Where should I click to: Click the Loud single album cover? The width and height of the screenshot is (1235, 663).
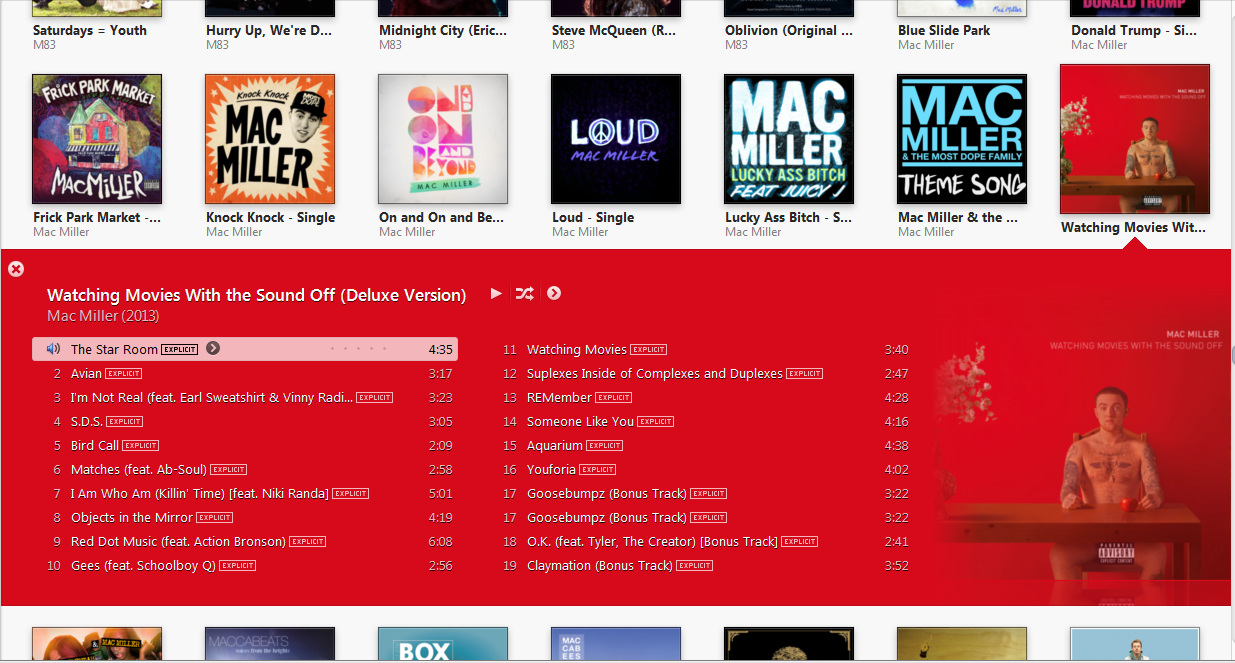[x=616, y=139]
